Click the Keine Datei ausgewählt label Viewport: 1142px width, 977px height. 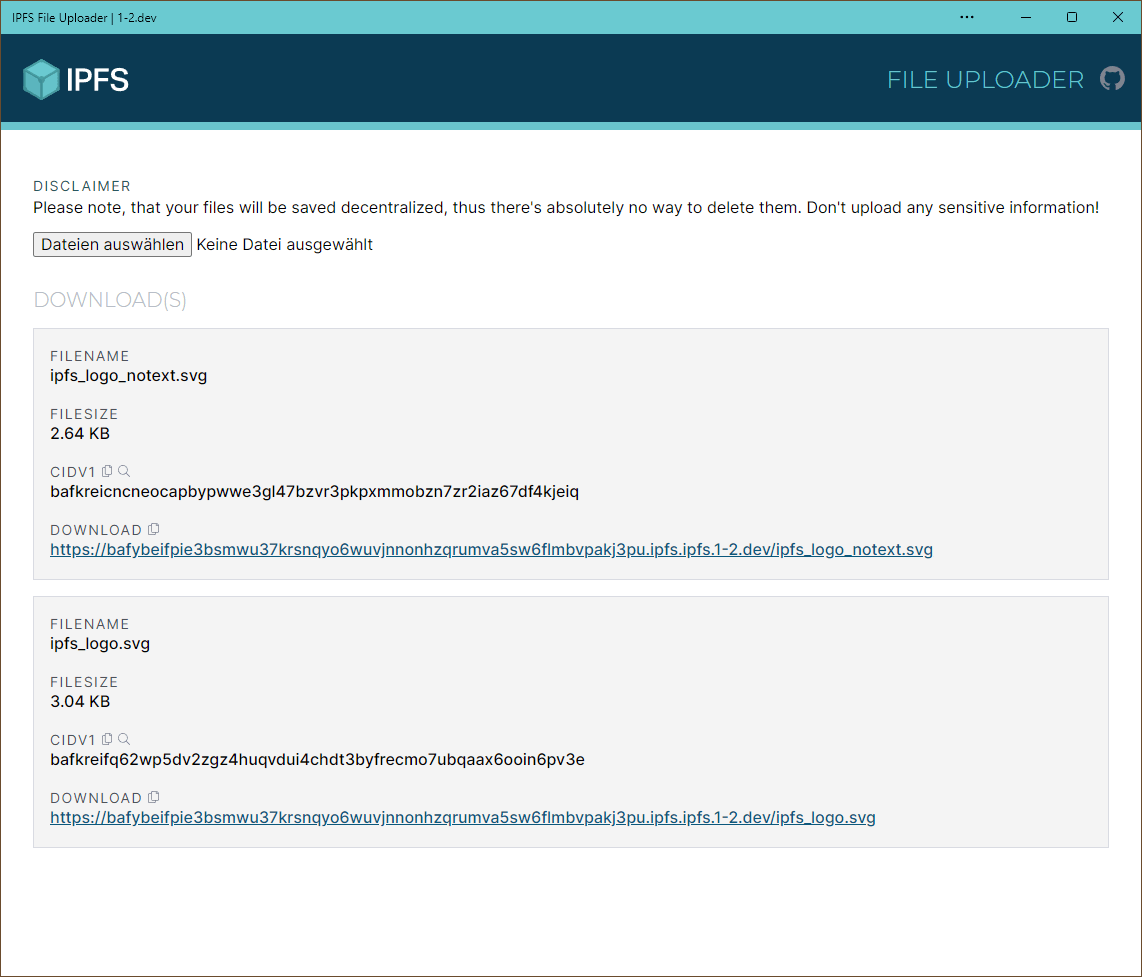(285, 245)
